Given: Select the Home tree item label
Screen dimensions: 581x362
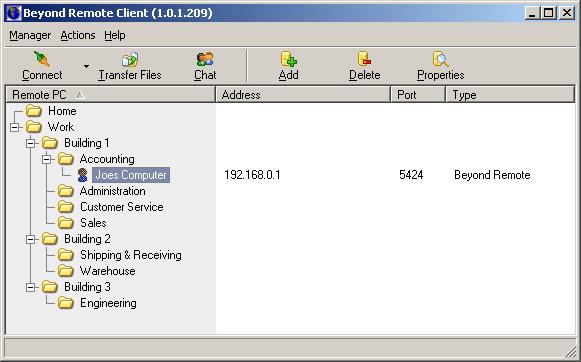Looking at the screenshot, I should tap(62, 111).
